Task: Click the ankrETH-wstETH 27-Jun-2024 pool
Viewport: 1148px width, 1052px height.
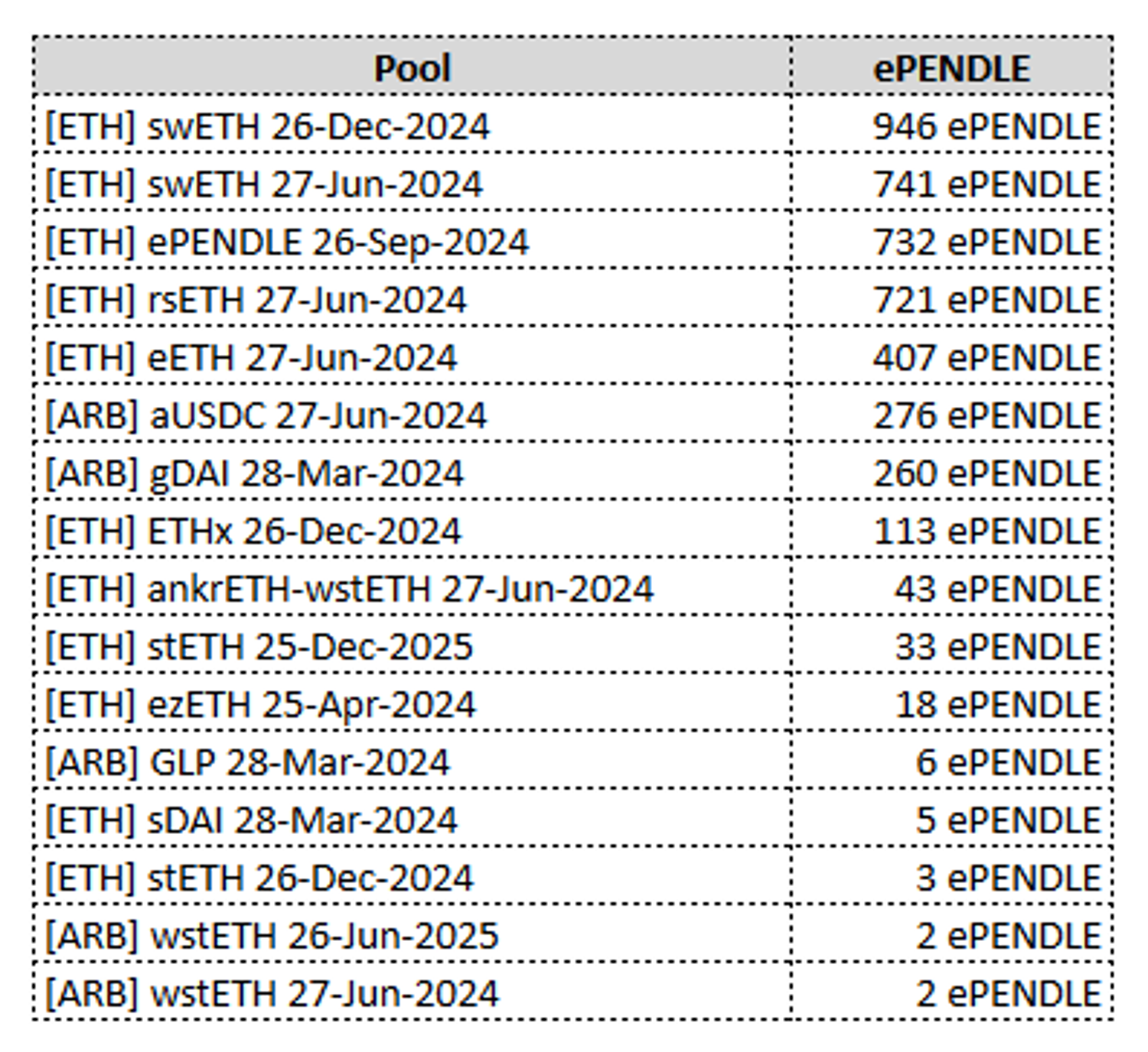Action: click(x=349, y=589)
